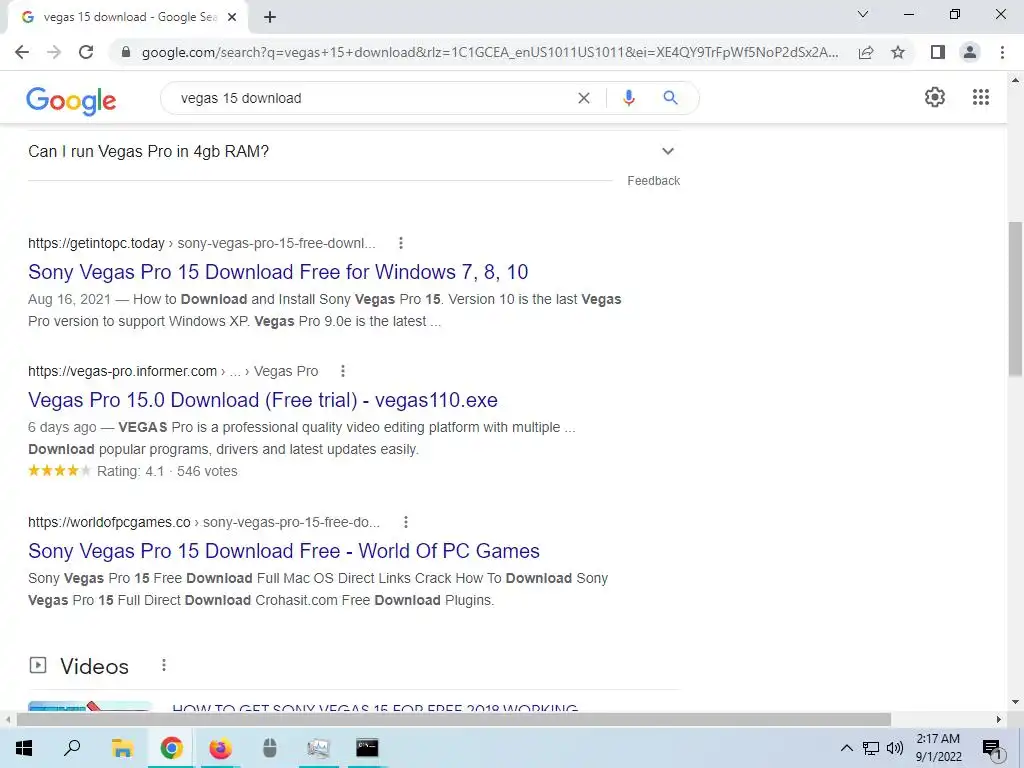Open Chrome profile avatar menu

coord(970,52)
